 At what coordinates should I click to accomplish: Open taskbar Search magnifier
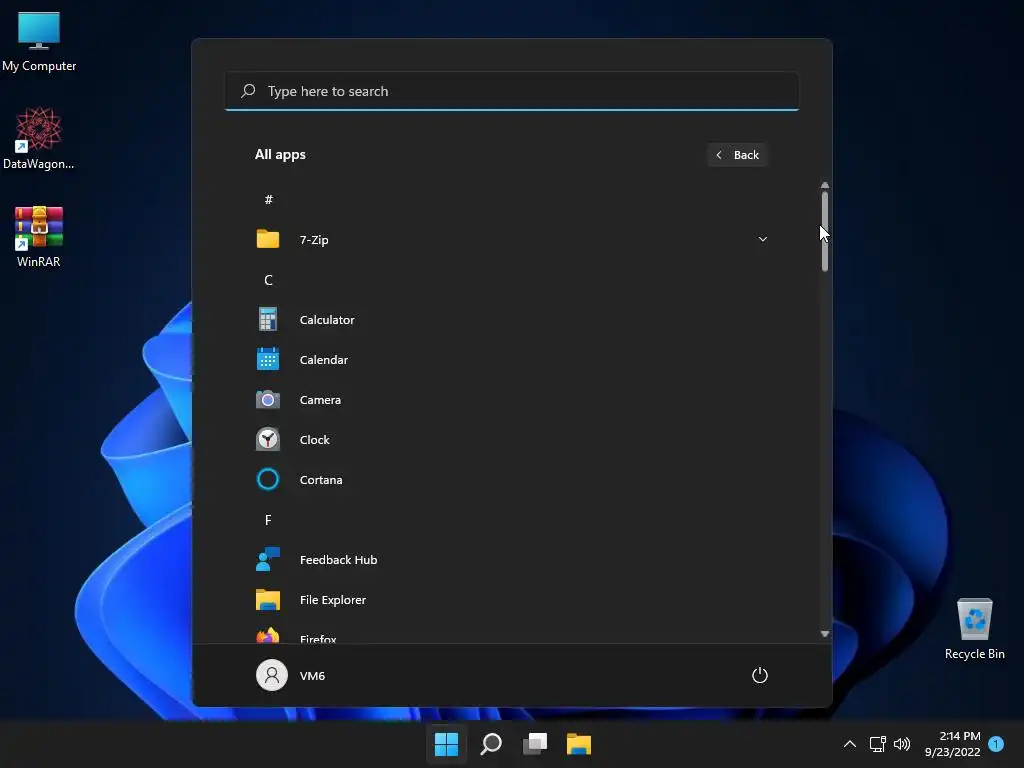[490, 744]
